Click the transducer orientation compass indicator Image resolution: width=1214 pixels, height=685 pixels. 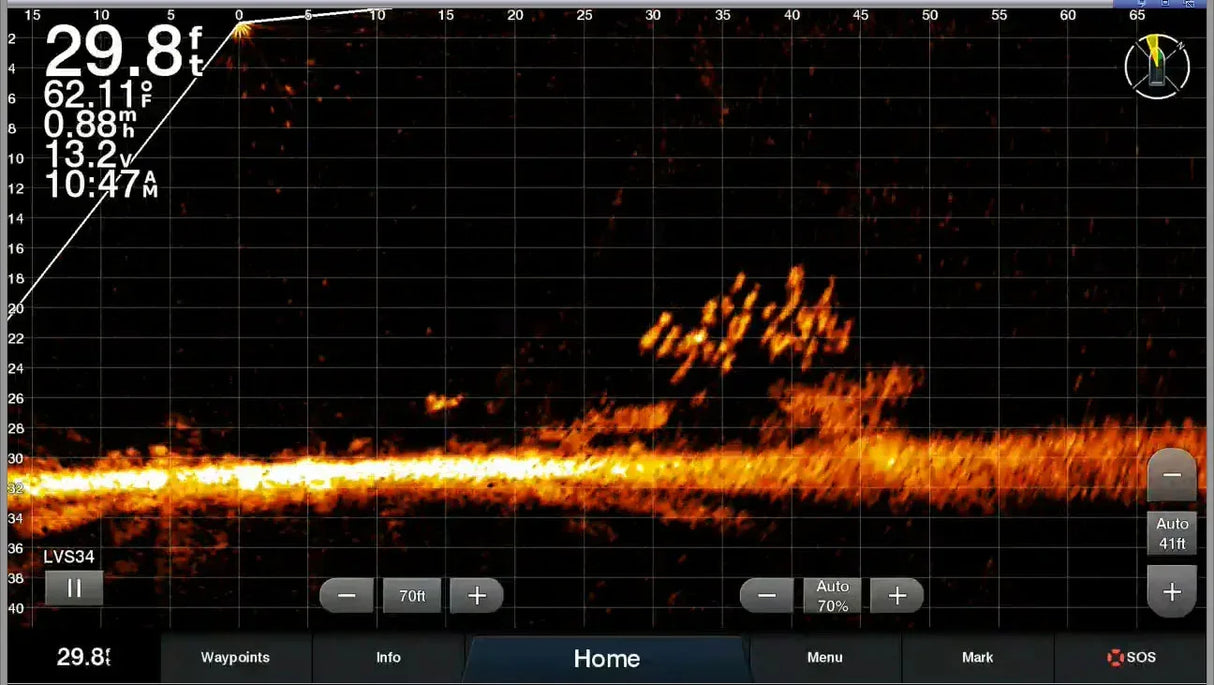point(1156,67)
